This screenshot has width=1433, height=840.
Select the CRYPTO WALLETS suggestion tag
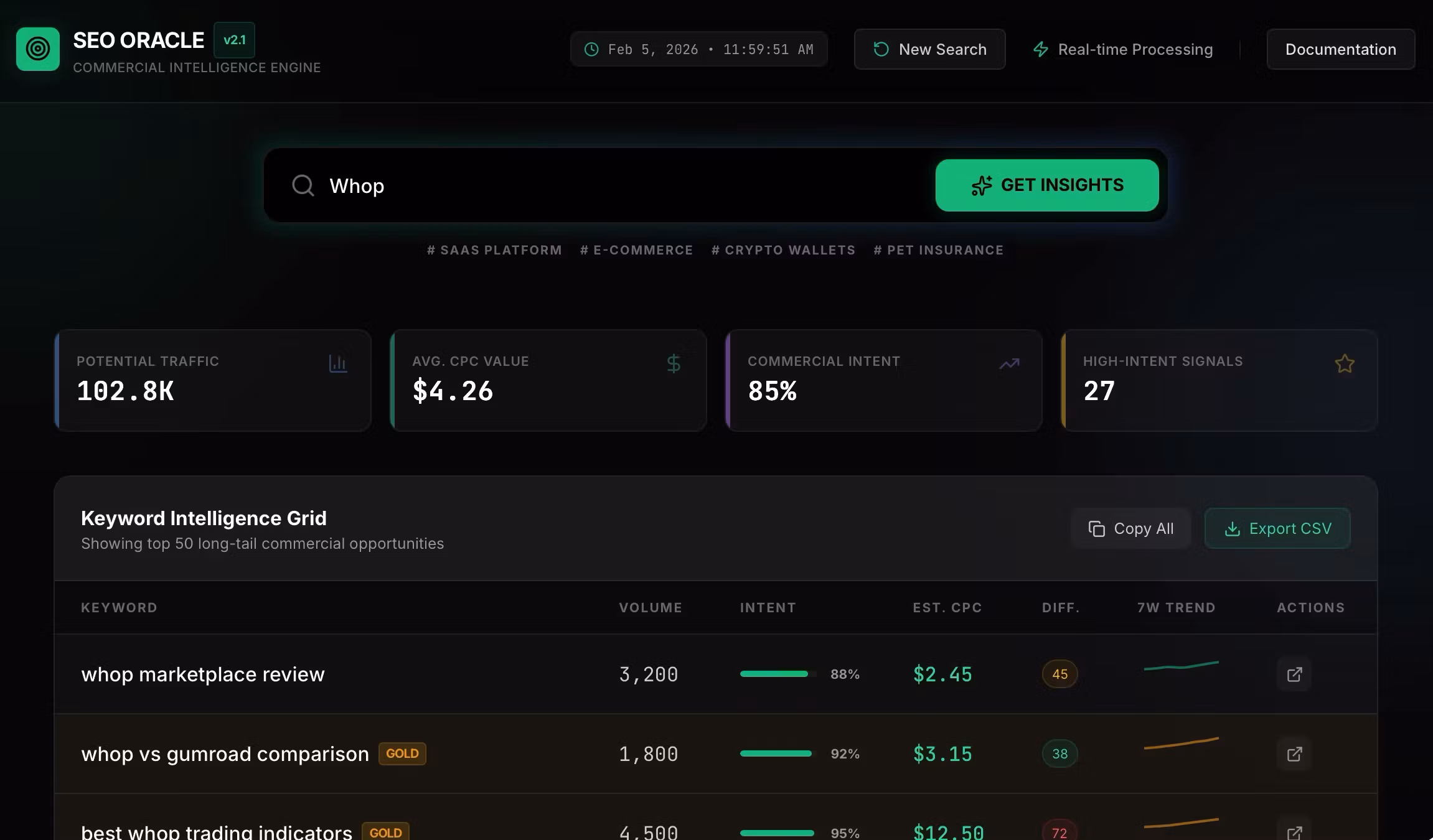783,250
